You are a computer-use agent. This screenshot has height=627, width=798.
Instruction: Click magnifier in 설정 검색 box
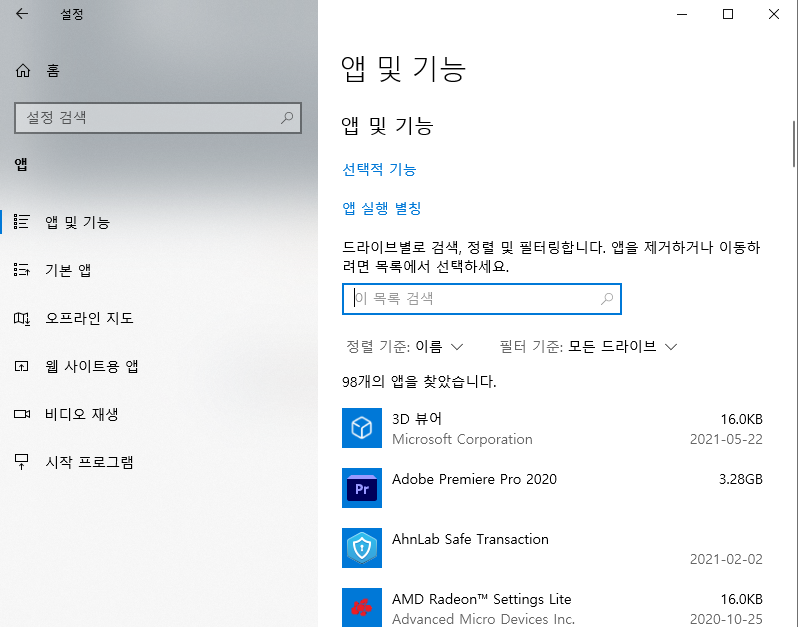coord(287,118)
